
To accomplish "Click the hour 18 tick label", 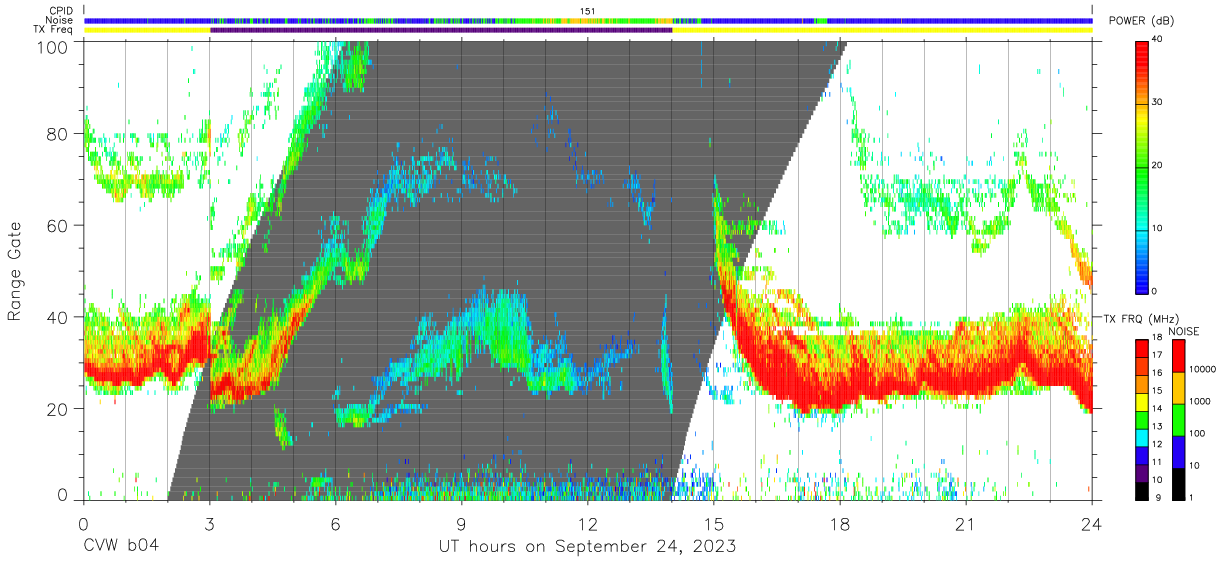I will coord(840,523).
